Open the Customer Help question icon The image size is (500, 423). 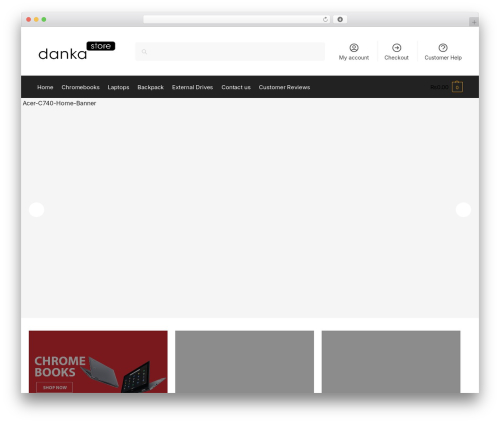(443, 48)
